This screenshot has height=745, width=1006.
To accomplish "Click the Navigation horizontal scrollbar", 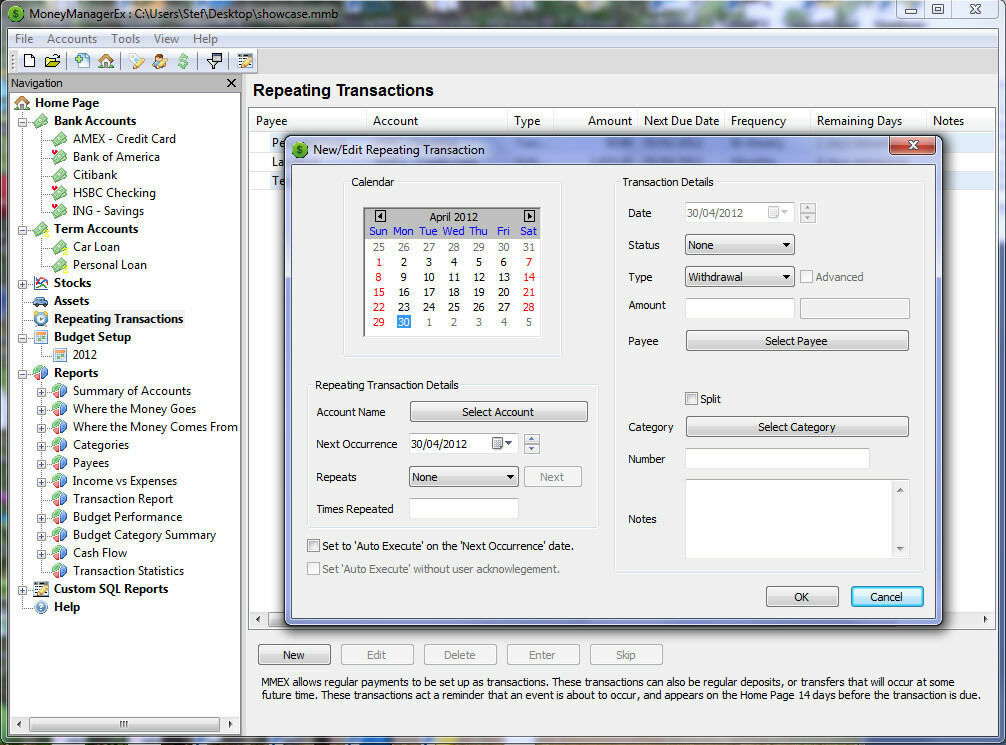I will (124, 724).
